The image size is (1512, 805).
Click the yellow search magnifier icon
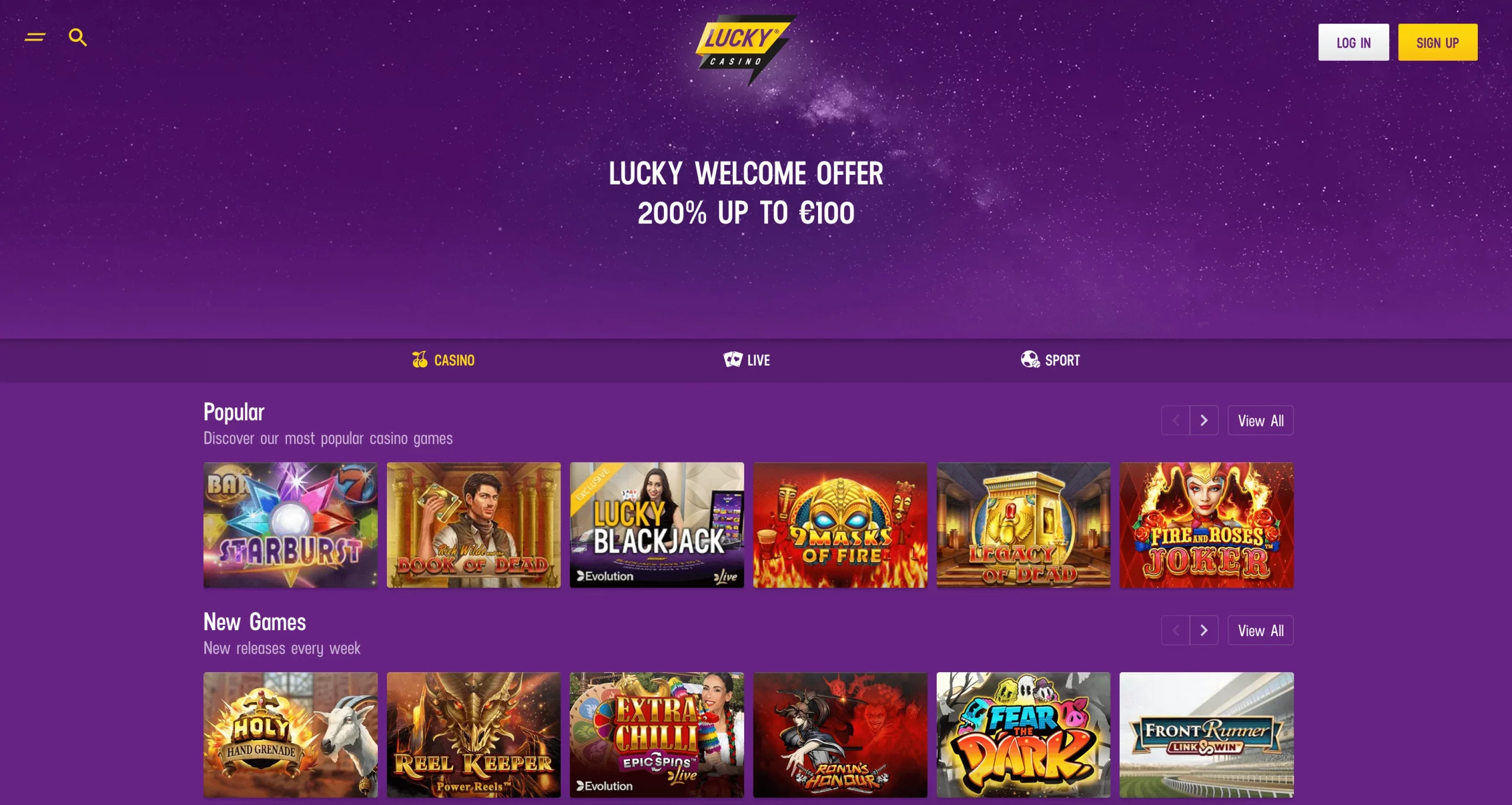pyautogui.click(x=78, y=37)
